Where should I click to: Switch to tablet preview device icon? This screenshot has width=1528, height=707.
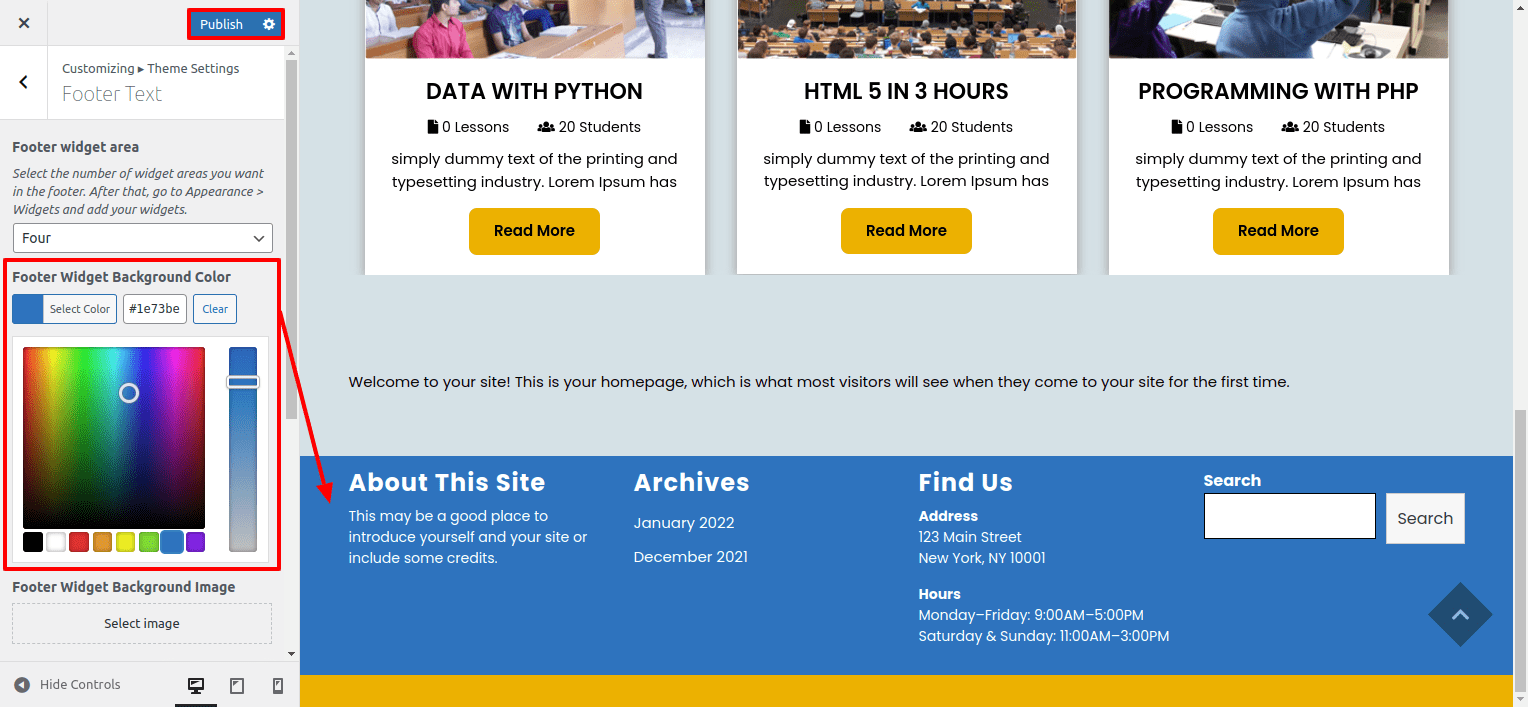pyautogui.click(x=237, y=685)
